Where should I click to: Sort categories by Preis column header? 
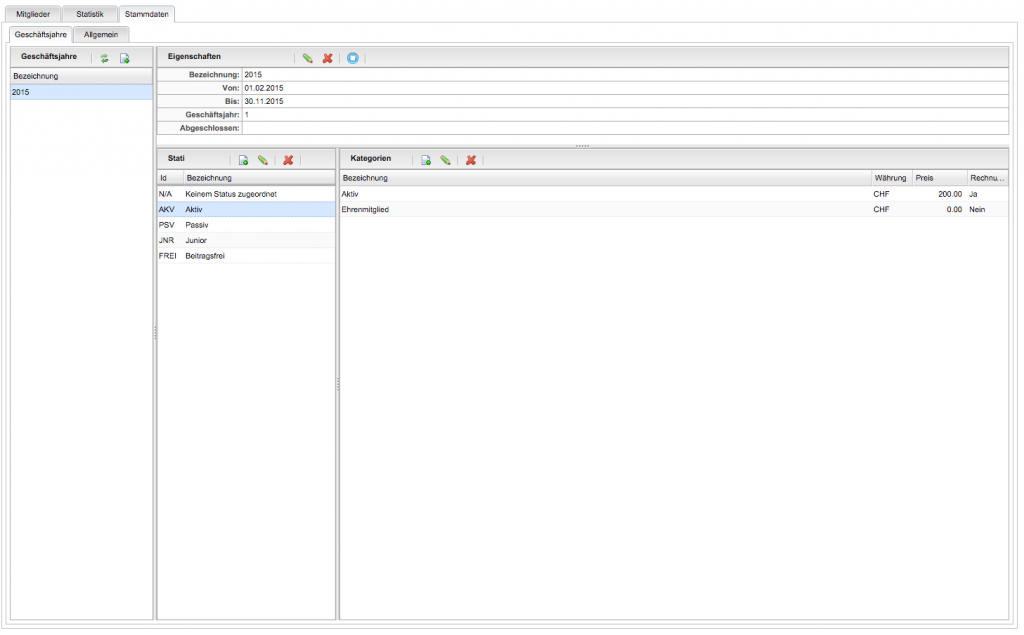pyautogui.click(x=939, y=178)
